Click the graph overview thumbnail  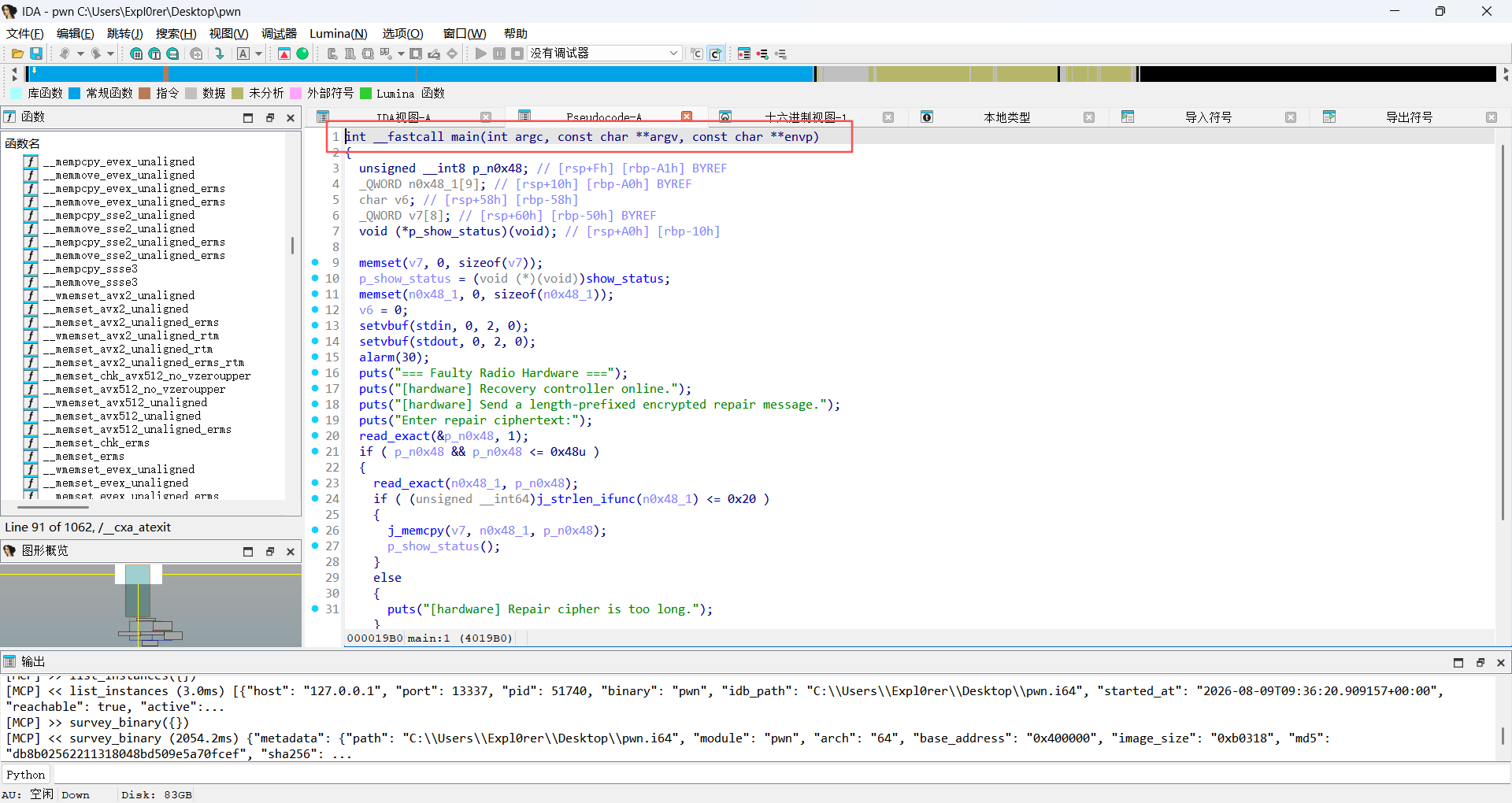(150, 605)
